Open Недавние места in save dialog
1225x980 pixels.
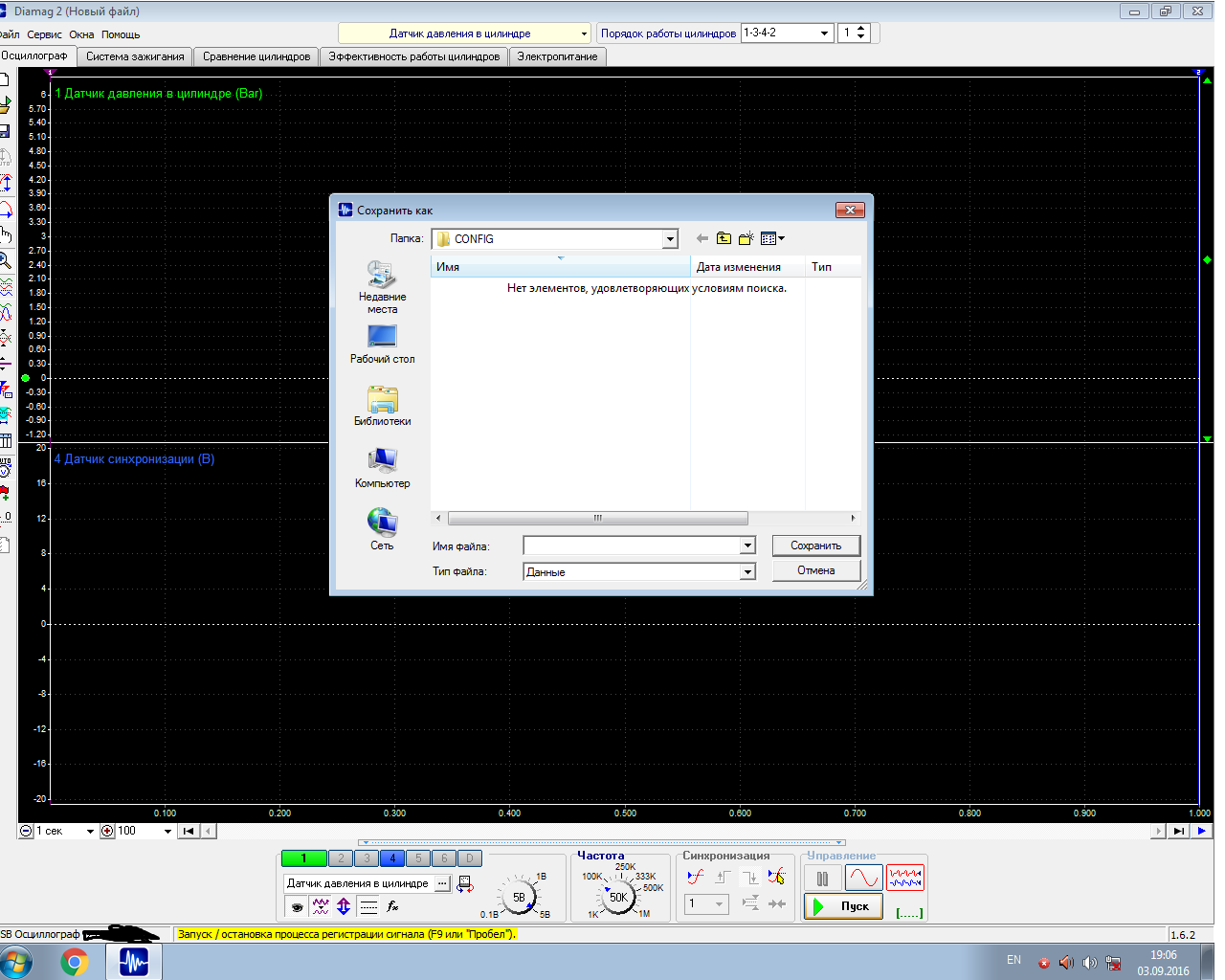pos(382,287)
